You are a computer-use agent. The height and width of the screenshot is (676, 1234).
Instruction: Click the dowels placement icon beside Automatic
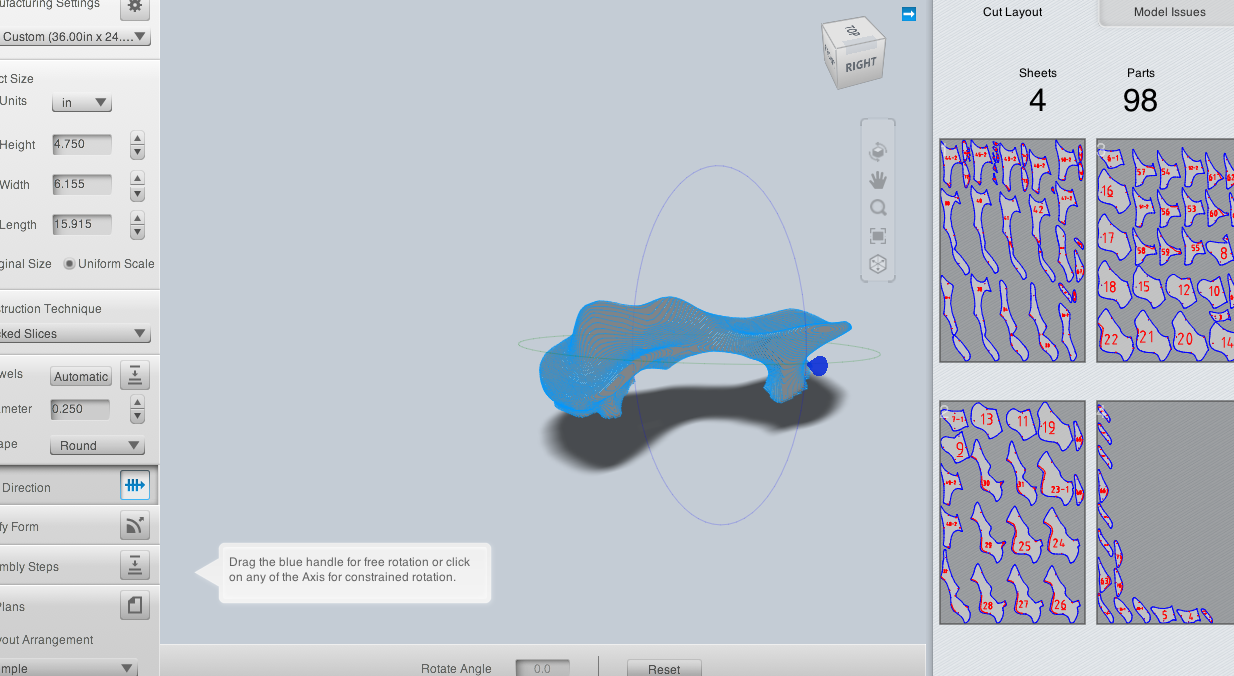(x=135, y=376)
